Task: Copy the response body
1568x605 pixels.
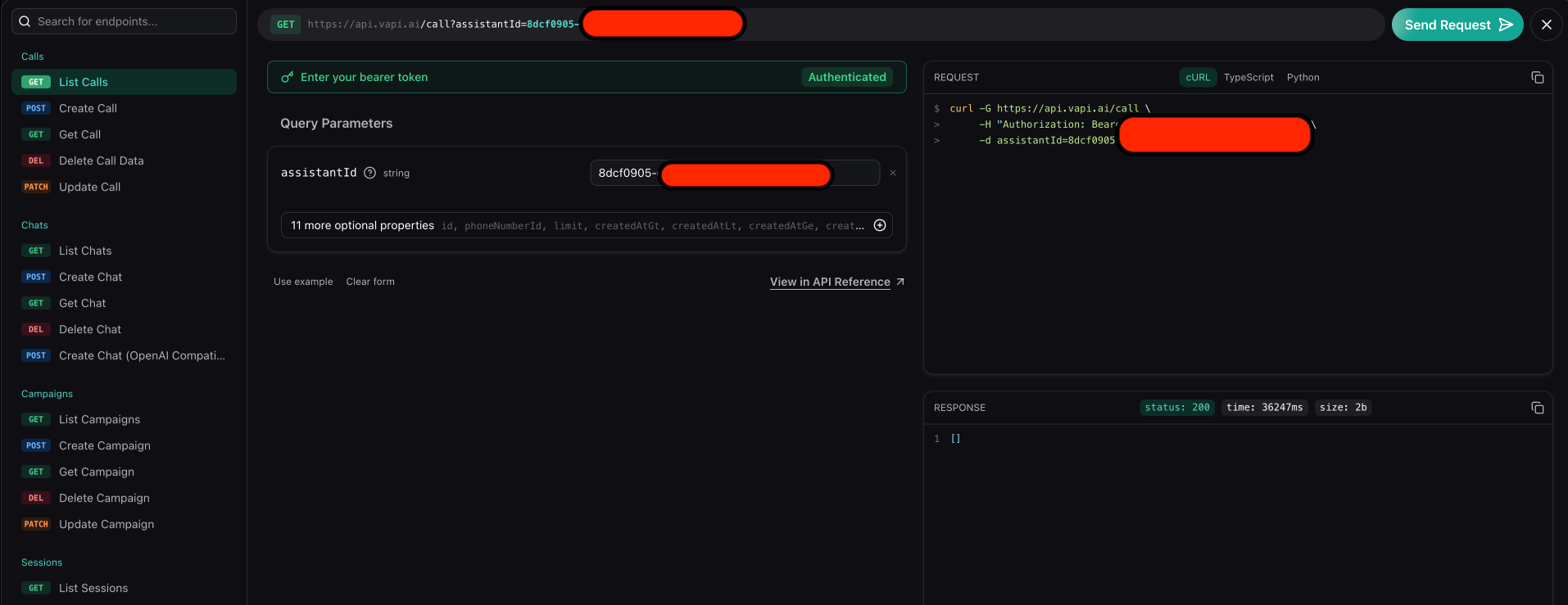Action: [x=1538, y=408]
